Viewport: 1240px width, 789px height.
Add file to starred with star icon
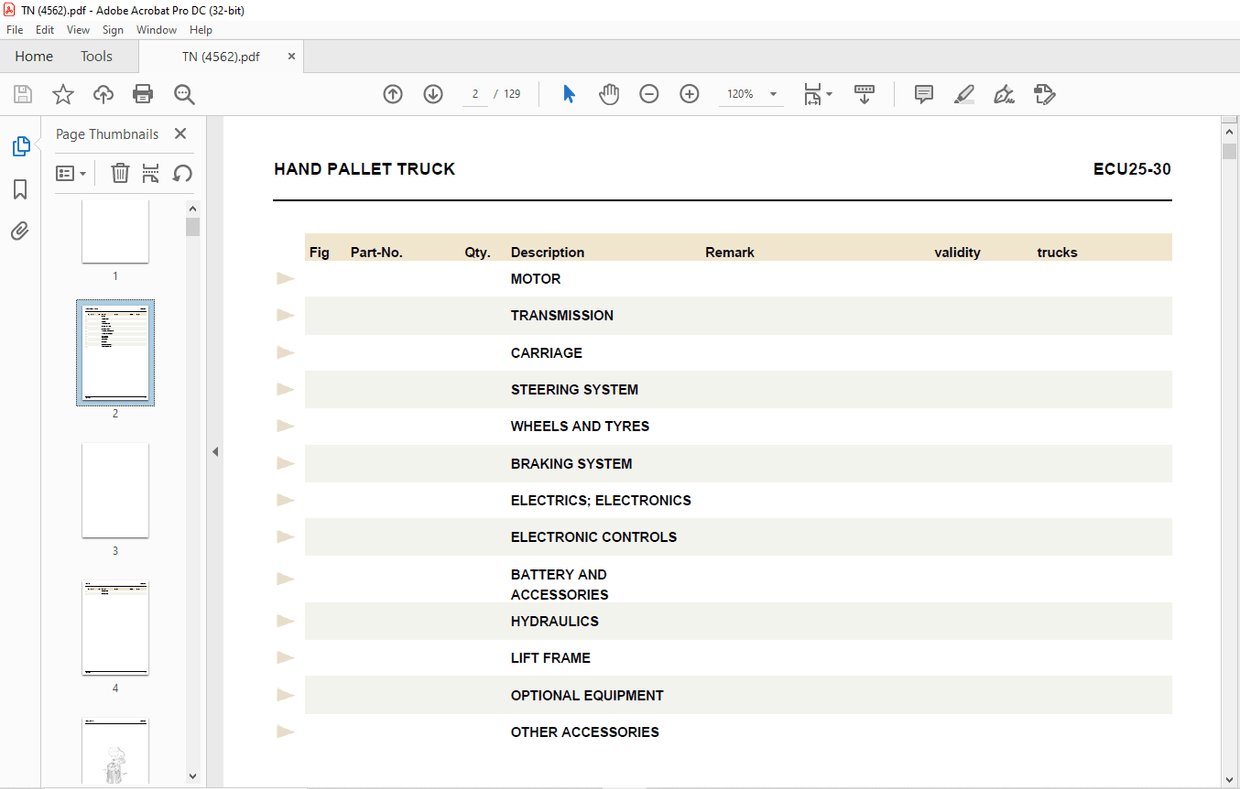(x=63, y=94)
